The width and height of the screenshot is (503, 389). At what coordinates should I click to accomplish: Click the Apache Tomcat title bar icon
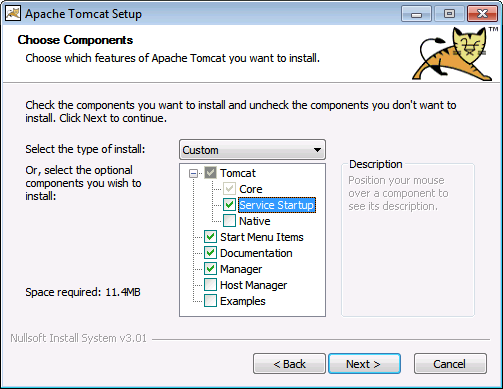13,14
